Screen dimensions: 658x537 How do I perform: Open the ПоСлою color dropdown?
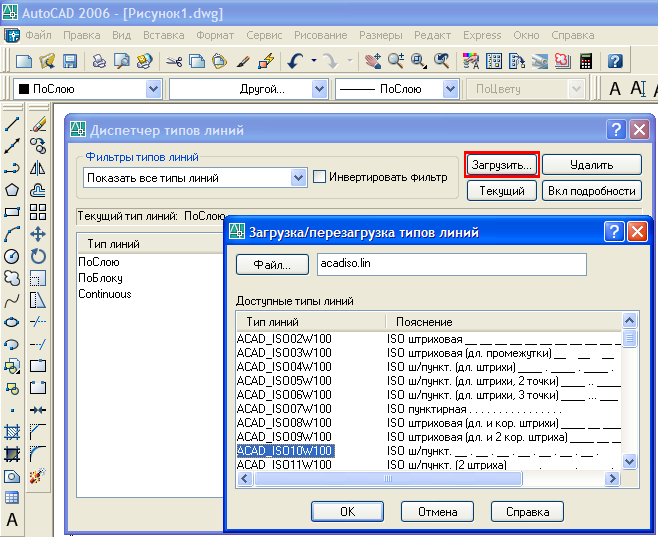tap(154, 89)
